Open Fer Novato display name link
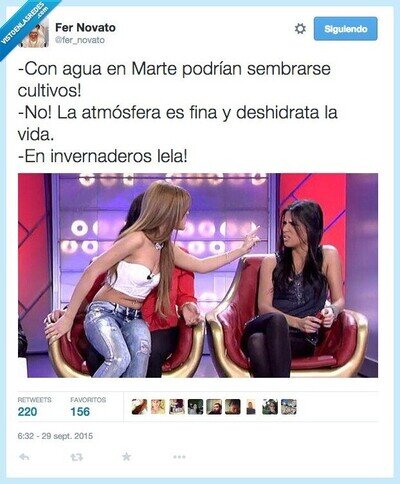The image size is (400, 484). [85, 27]
